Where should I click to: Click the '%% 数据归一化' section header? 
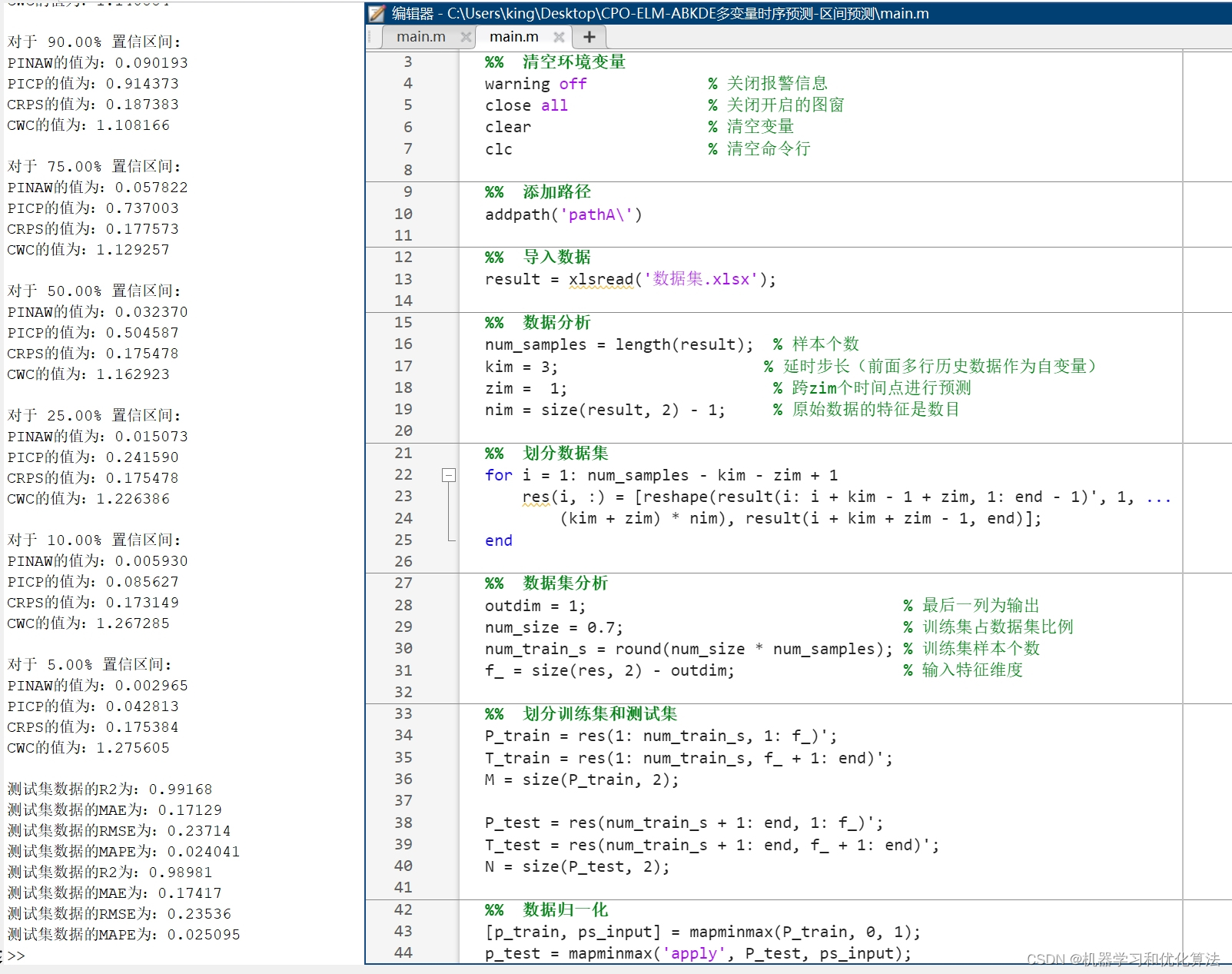point(546,909)
